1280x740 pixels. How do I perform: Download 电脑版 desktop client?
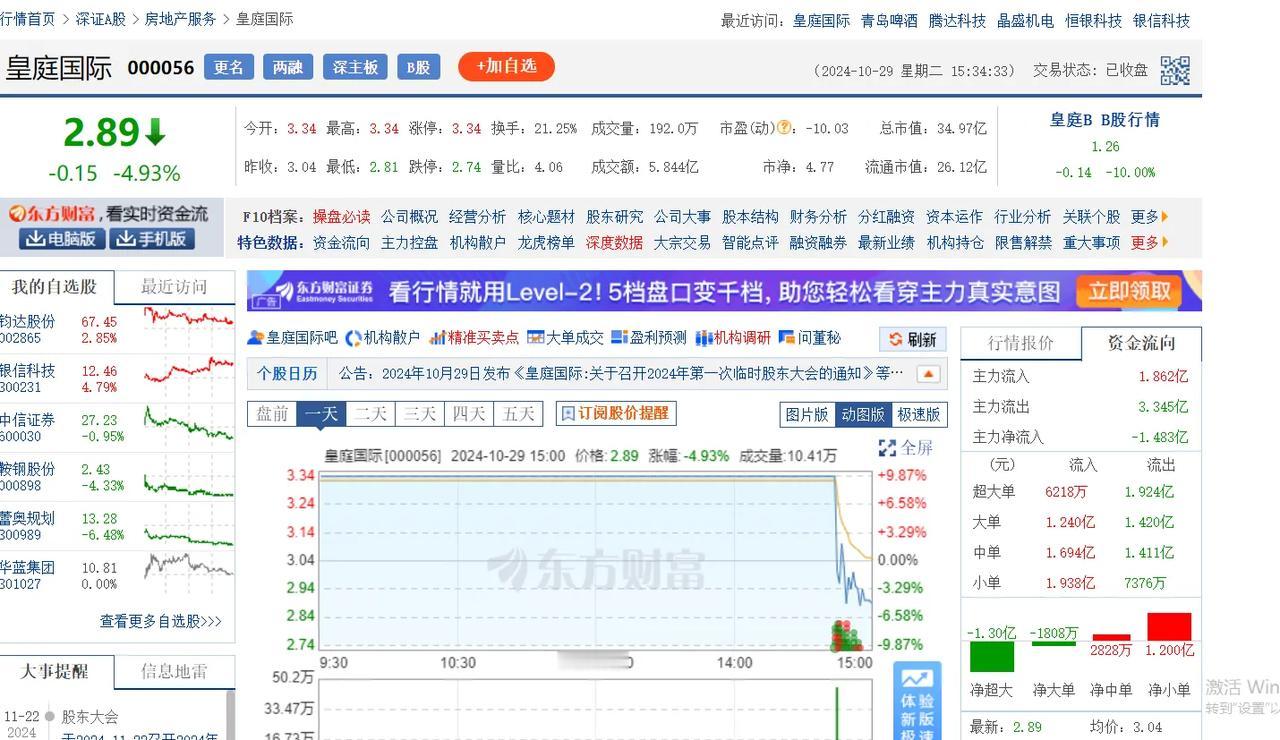point(62,239)
